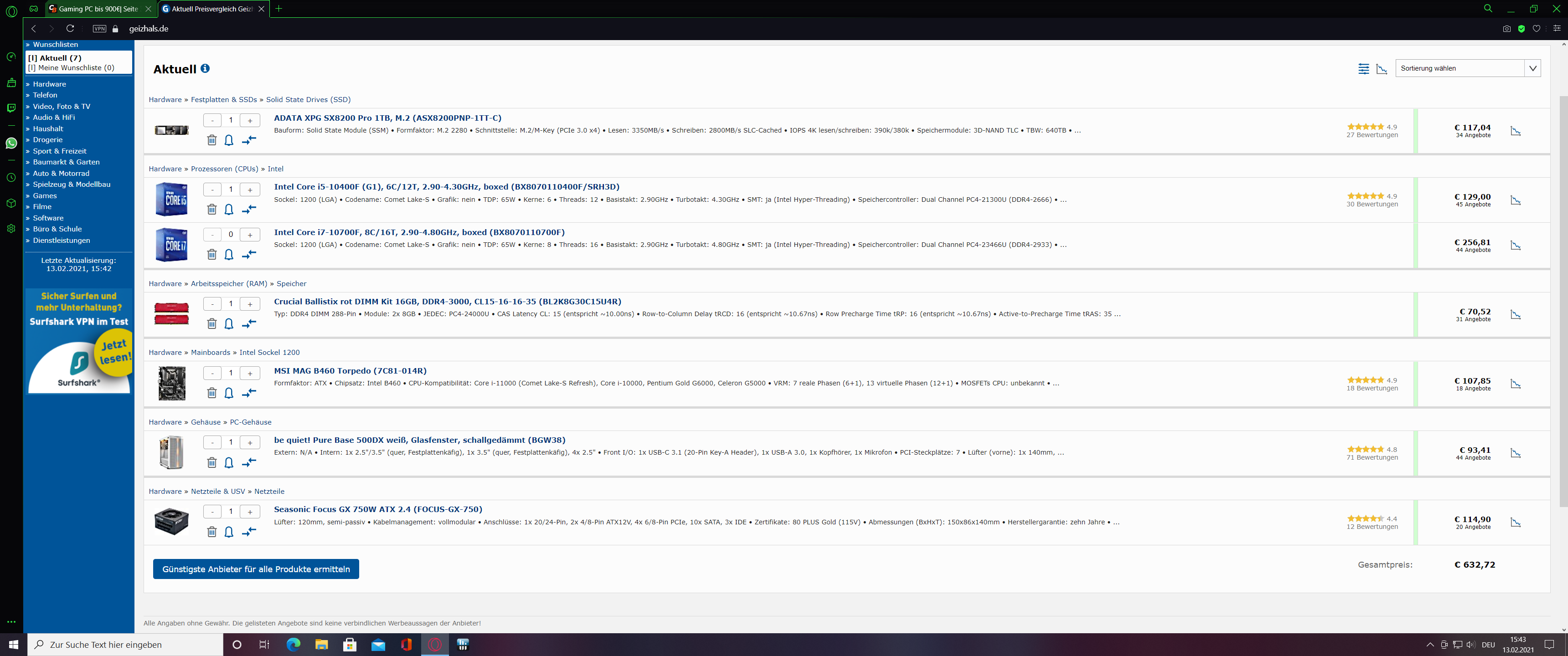Open a new browser tab with the plus button
This screenshot has width=1568, height=656.
[x=279, y=9]
